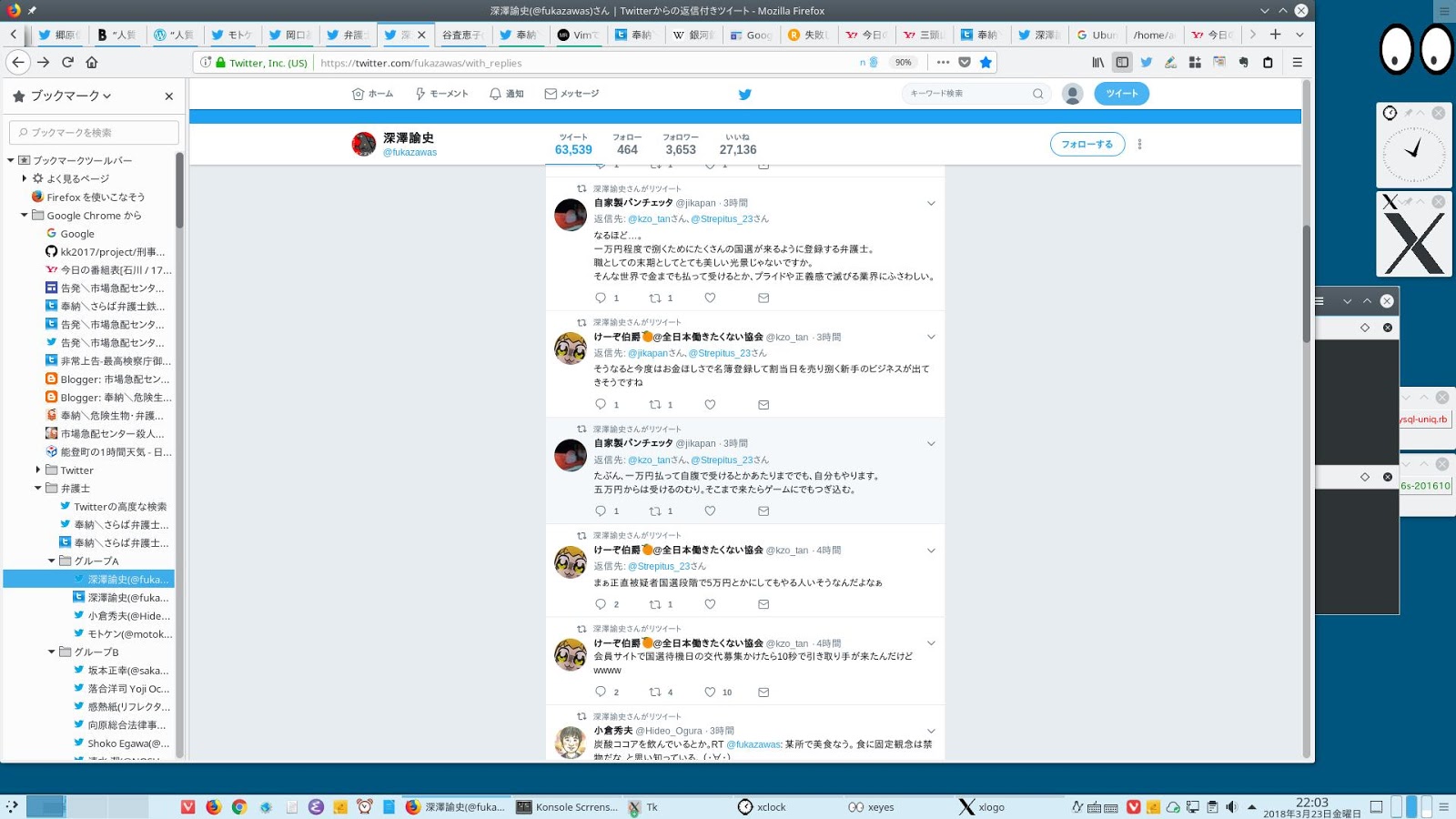Open the browser home page icon
This screenshot has width=1456, height=819.
click(x=92, y=62)
